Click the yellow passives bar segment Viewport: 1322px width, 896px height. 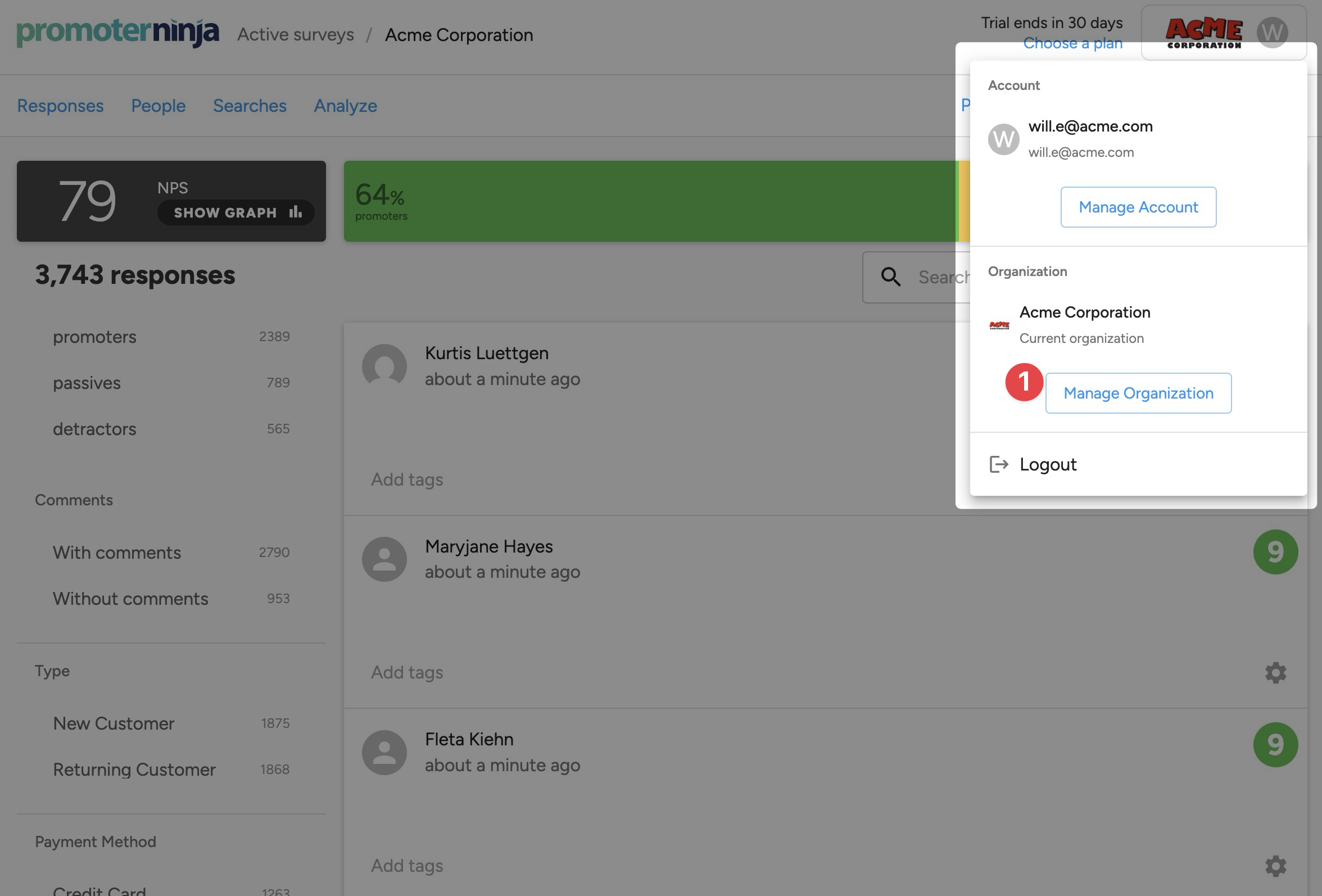[x=963, y=201]
